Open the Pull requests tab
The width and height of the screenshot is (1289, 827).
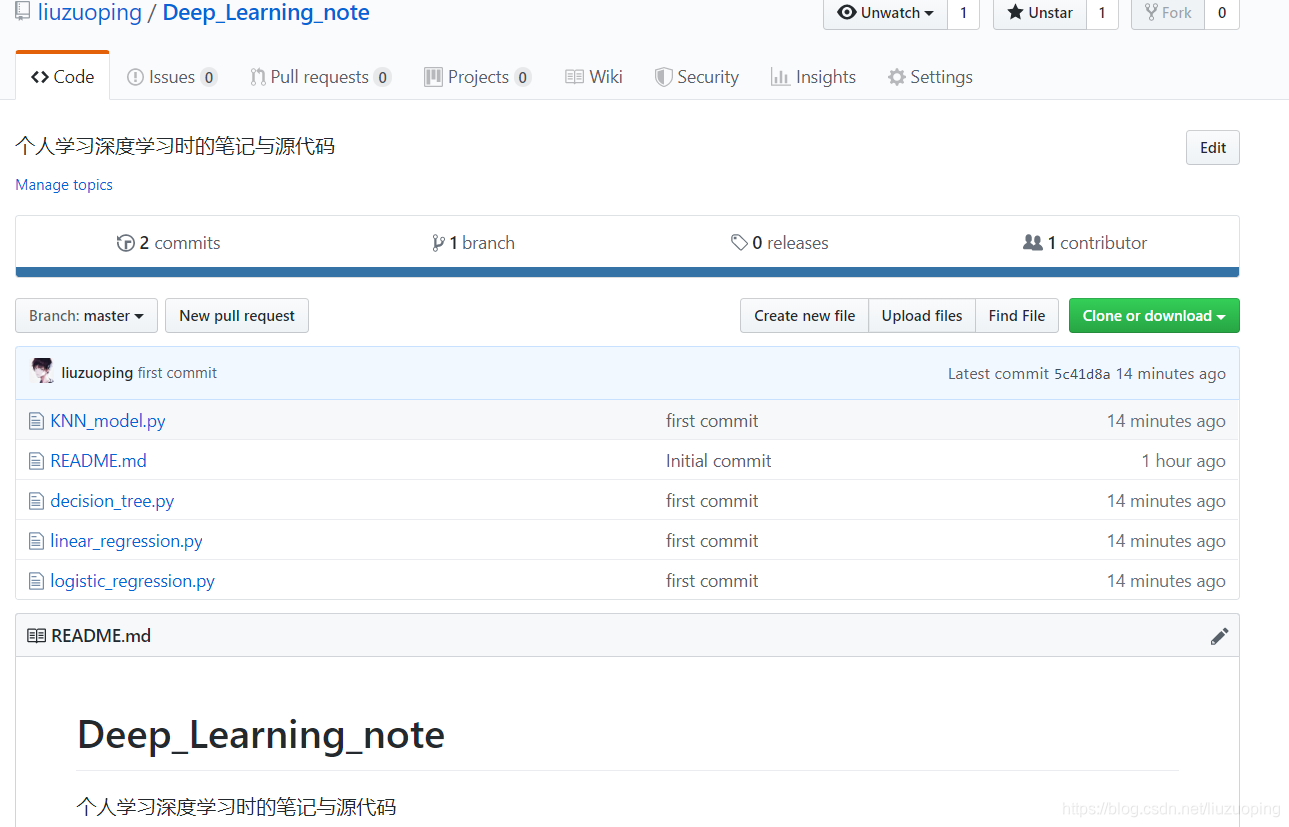coord(320,77)
